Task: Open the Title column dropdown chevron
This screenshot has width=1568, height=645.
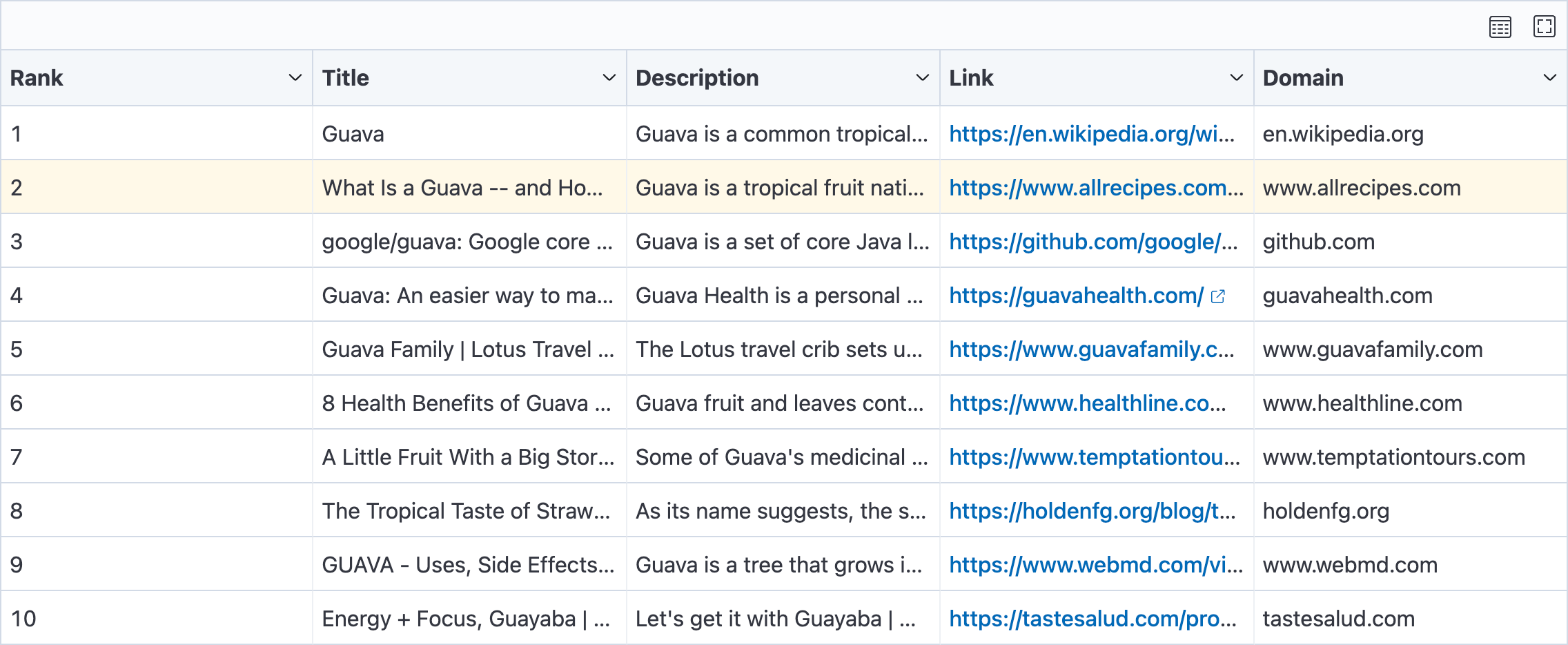Action: coord(609,78)
